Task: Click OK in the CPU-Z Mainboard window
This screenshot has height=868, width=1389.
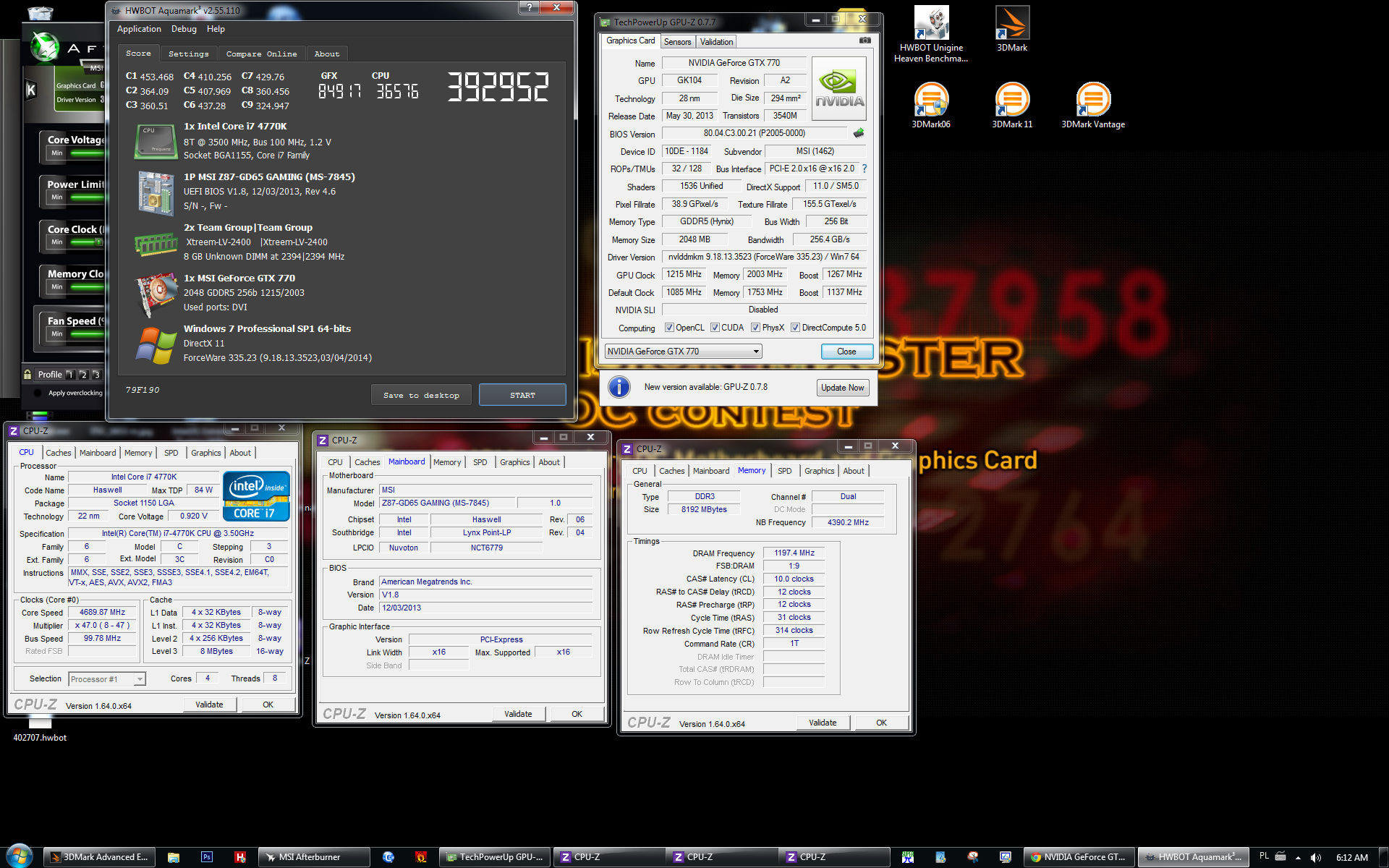Action: (x=577, y=714)
